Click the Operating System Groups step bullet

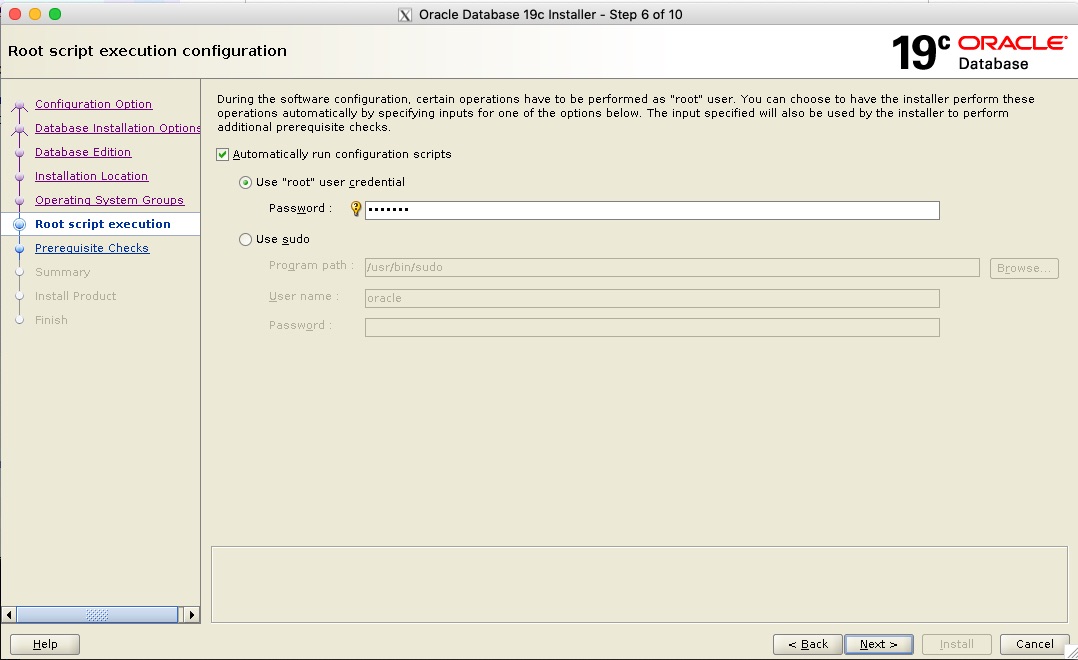tap(19, 200)
